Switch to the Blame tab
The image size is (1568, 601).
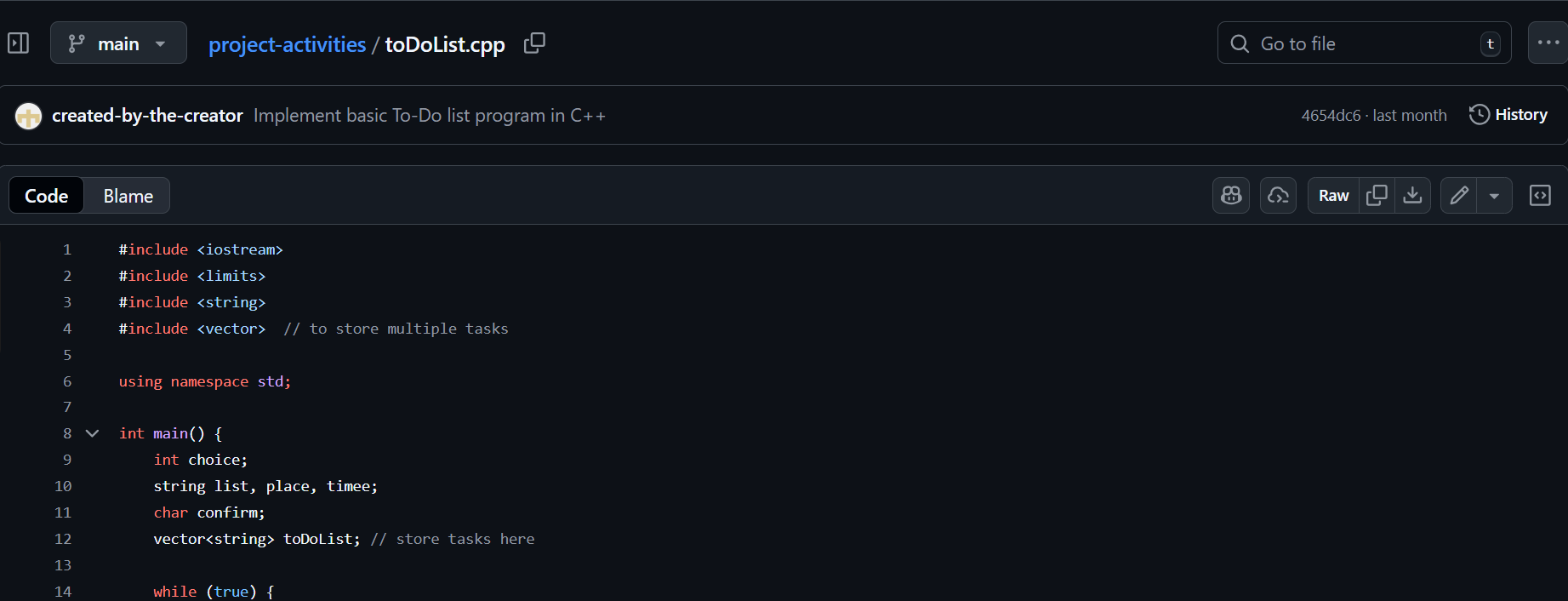(127, 195)
